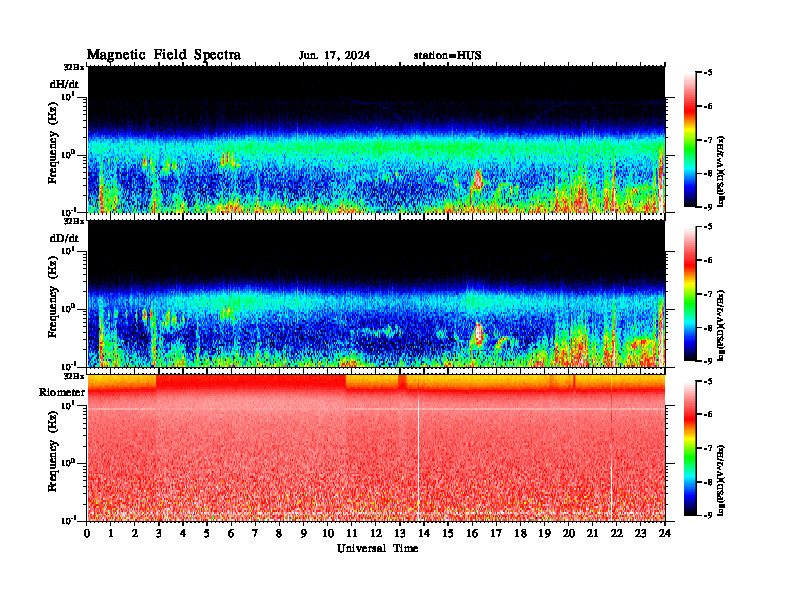Click the time axis tick label "7"
Image resolution: width=792 pixels, height=612 pixels.
(x=255, y=533)
